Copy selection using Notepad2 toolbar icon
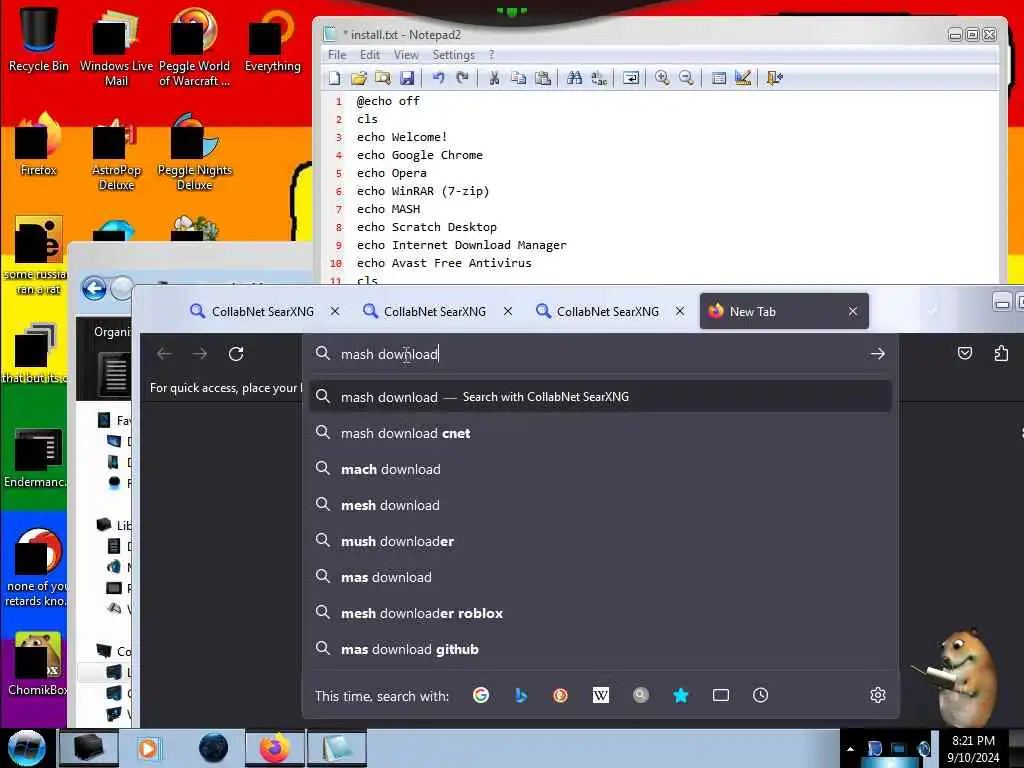The image size is (1024, 768). (x=519, y=78)
